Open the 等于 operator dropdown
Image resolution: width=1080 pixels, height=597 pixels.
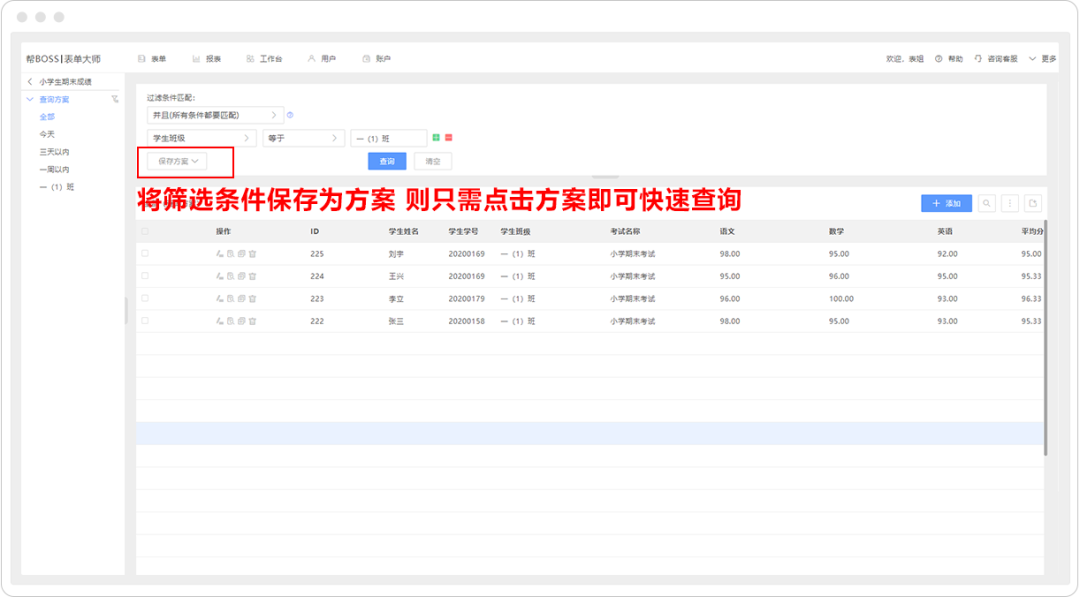pos(304,138)
